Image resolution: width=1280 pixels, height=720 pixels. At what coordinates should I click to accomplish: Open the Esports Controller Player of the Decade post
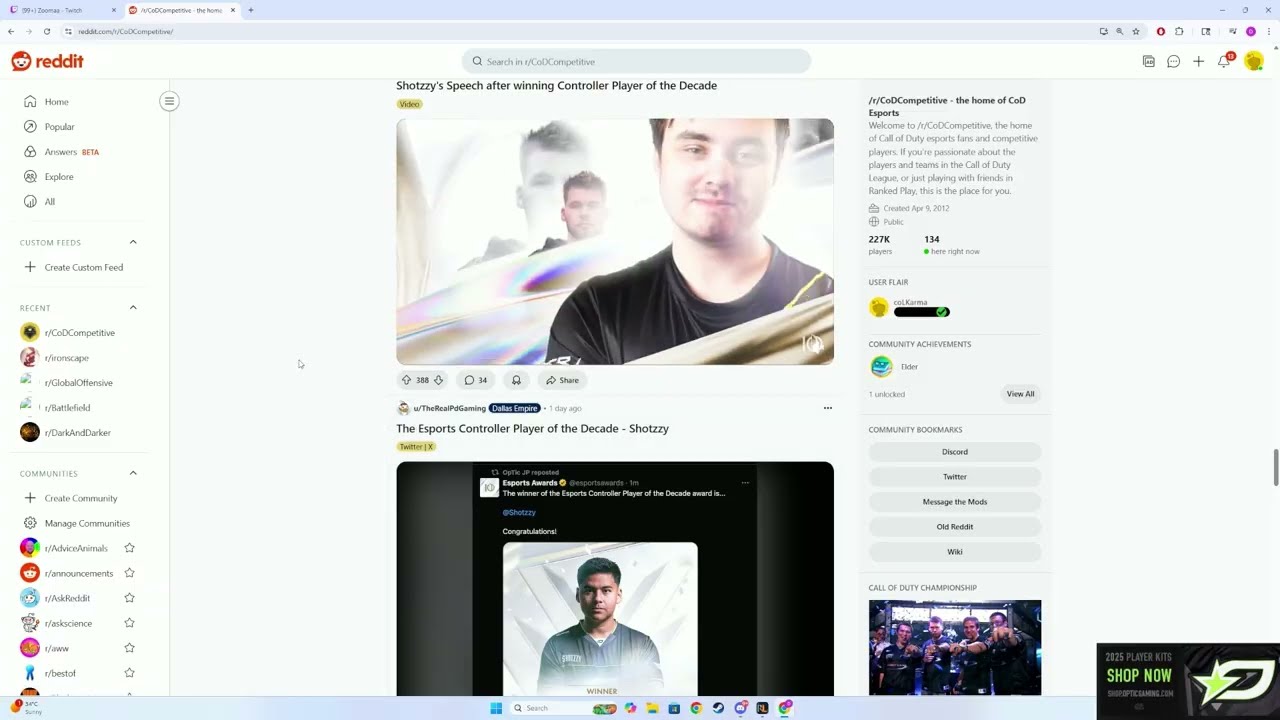(532, 428)
